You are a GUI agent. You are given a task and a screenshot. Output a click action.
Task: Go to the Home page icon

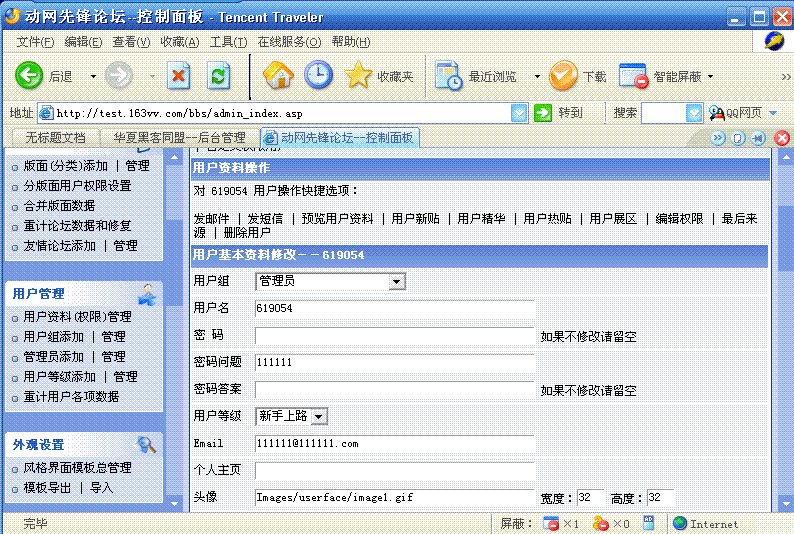(x=278, y=75)
